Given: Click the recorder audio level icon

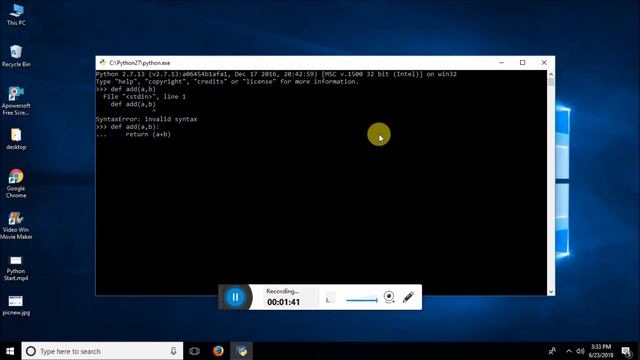Looking at the screenshot, I should point(330,298).
